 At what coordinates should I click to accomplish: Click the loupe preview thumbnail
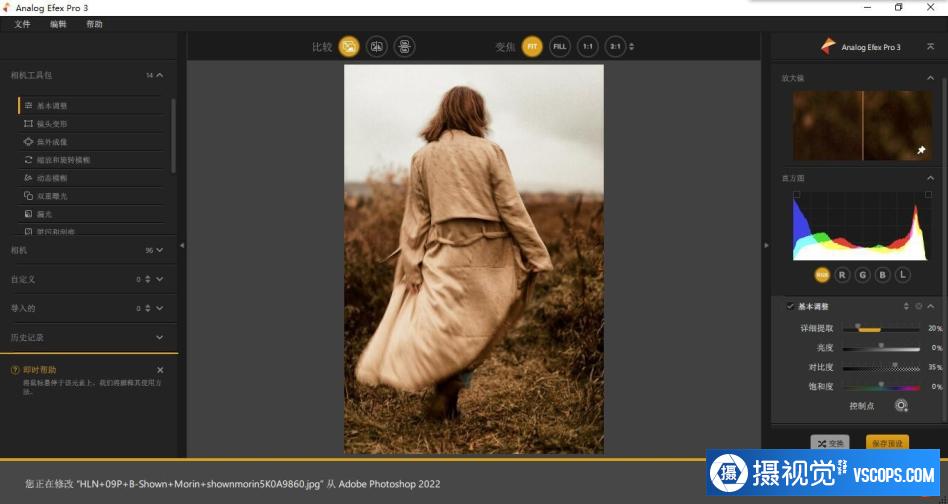862,126
